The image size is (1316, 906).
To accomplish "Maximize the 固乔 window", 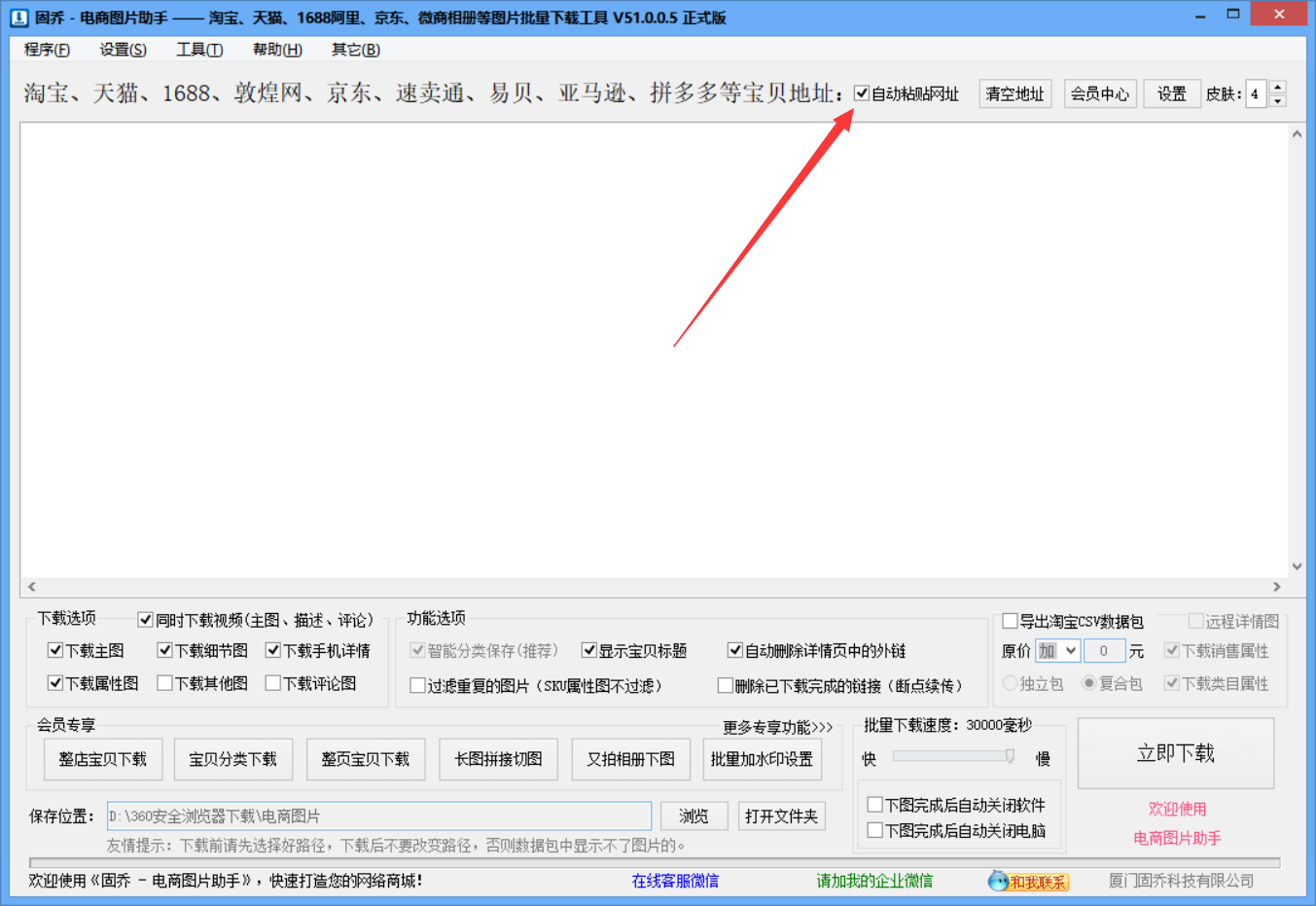I will click(1233, 15).
